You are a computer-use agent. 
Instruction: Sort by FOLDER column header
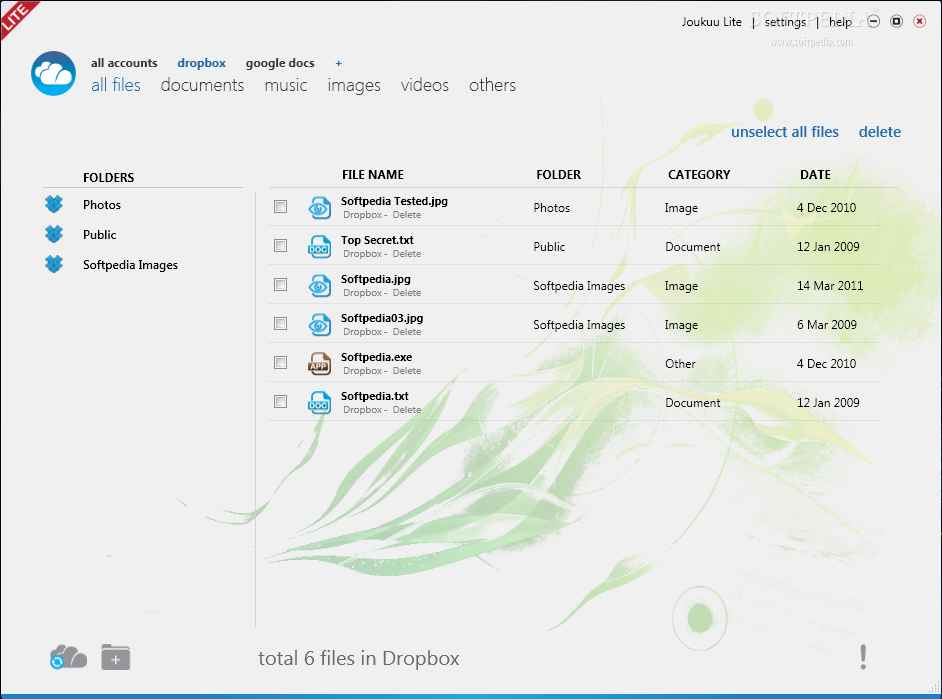pyautogui.click(x=559, y=175)
